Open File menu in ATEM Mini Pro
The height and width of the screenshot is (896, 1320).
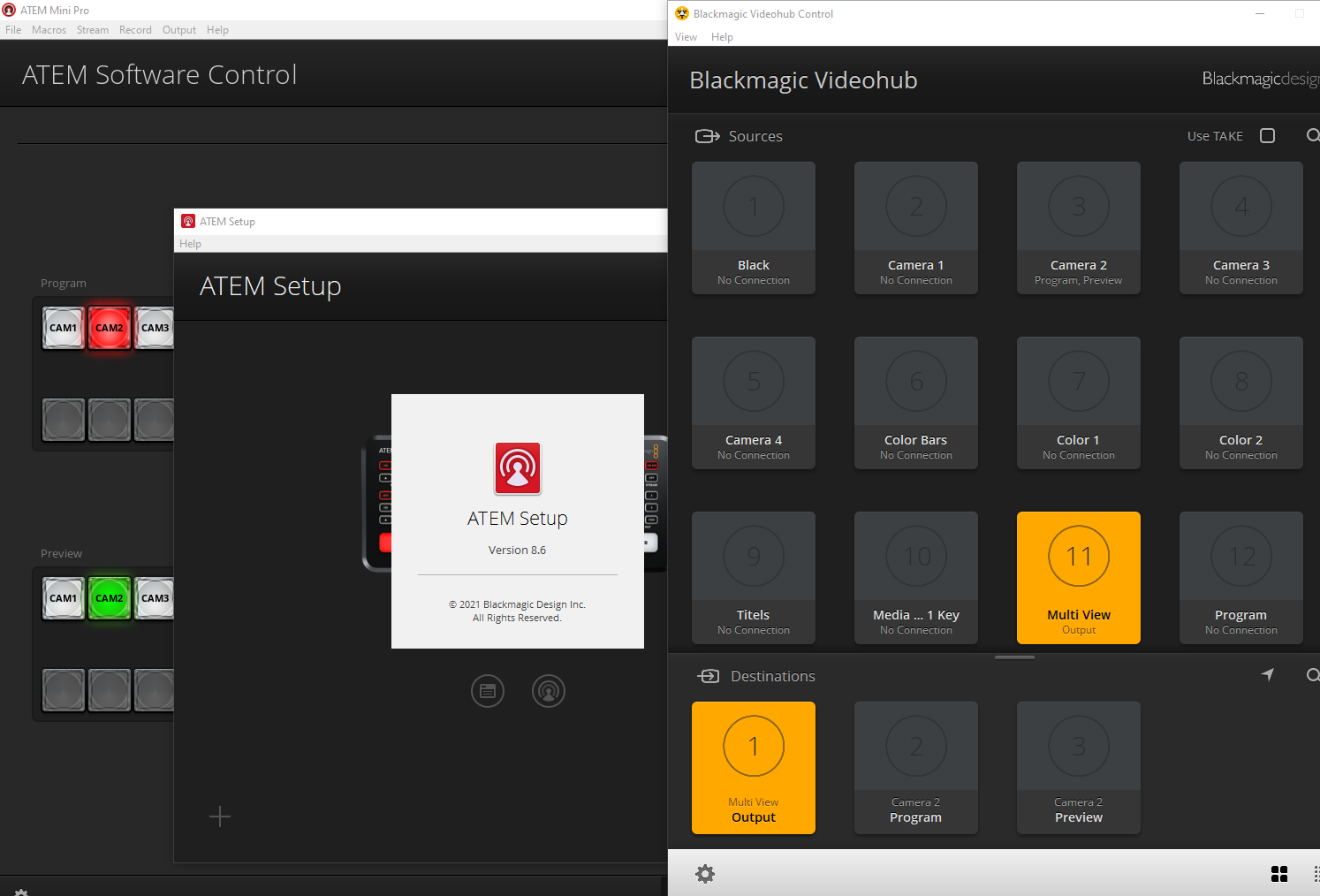[13, 30]
